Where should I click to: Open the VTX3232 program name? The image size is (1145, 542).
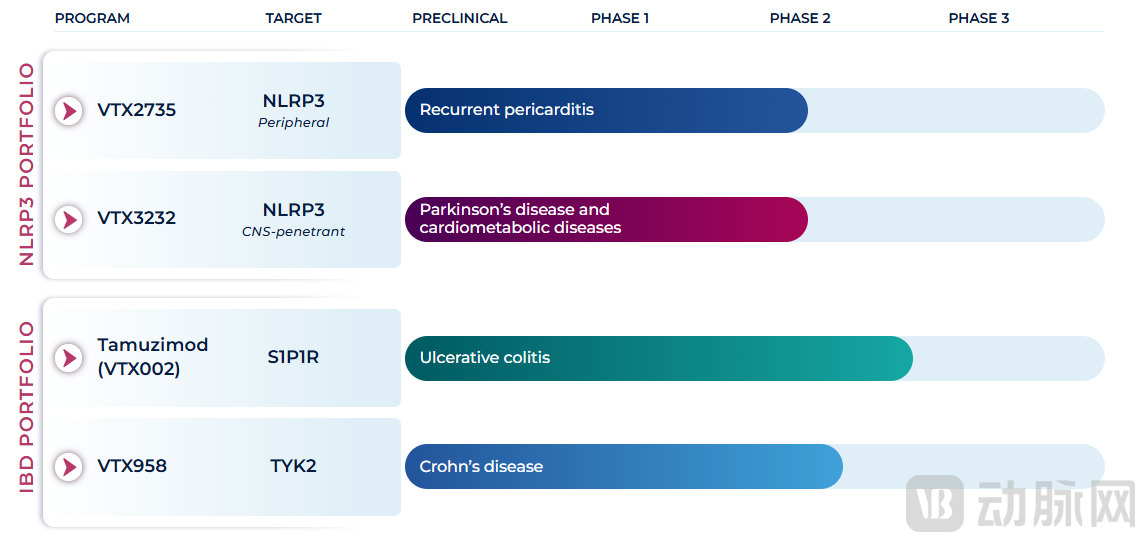[x=137, y=218]
